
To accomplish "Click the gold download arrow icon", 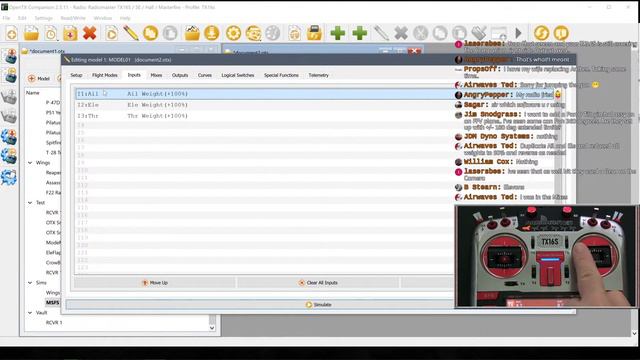I will point(212,33).
